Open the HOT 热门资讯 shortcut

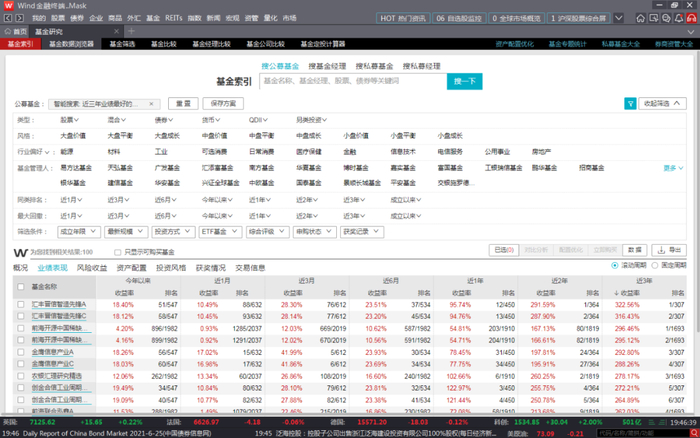point(403,18)
